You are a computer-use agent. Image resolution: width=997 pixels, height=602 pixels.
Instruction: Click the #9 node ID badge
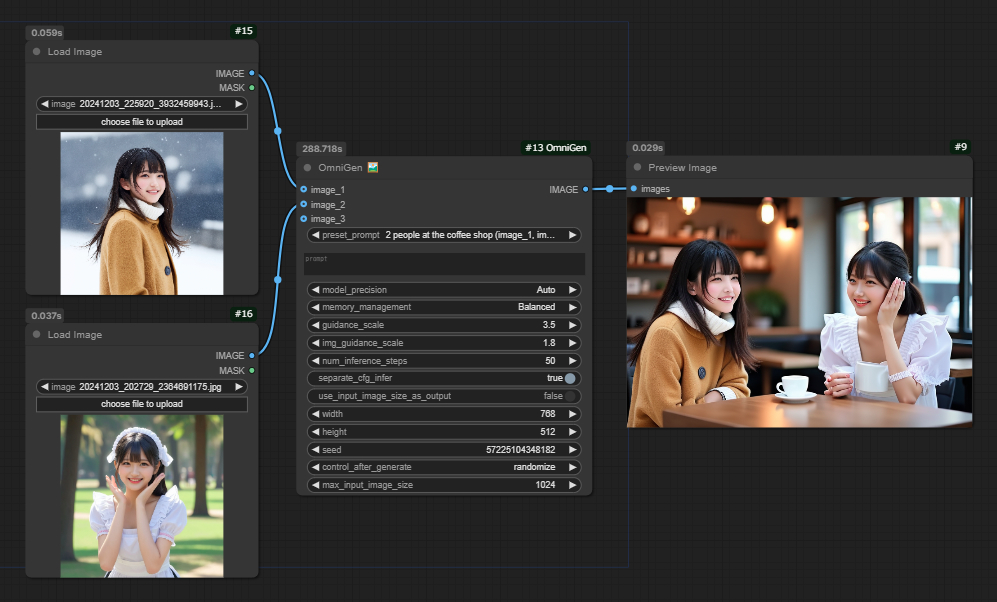[x=961, y=147]
